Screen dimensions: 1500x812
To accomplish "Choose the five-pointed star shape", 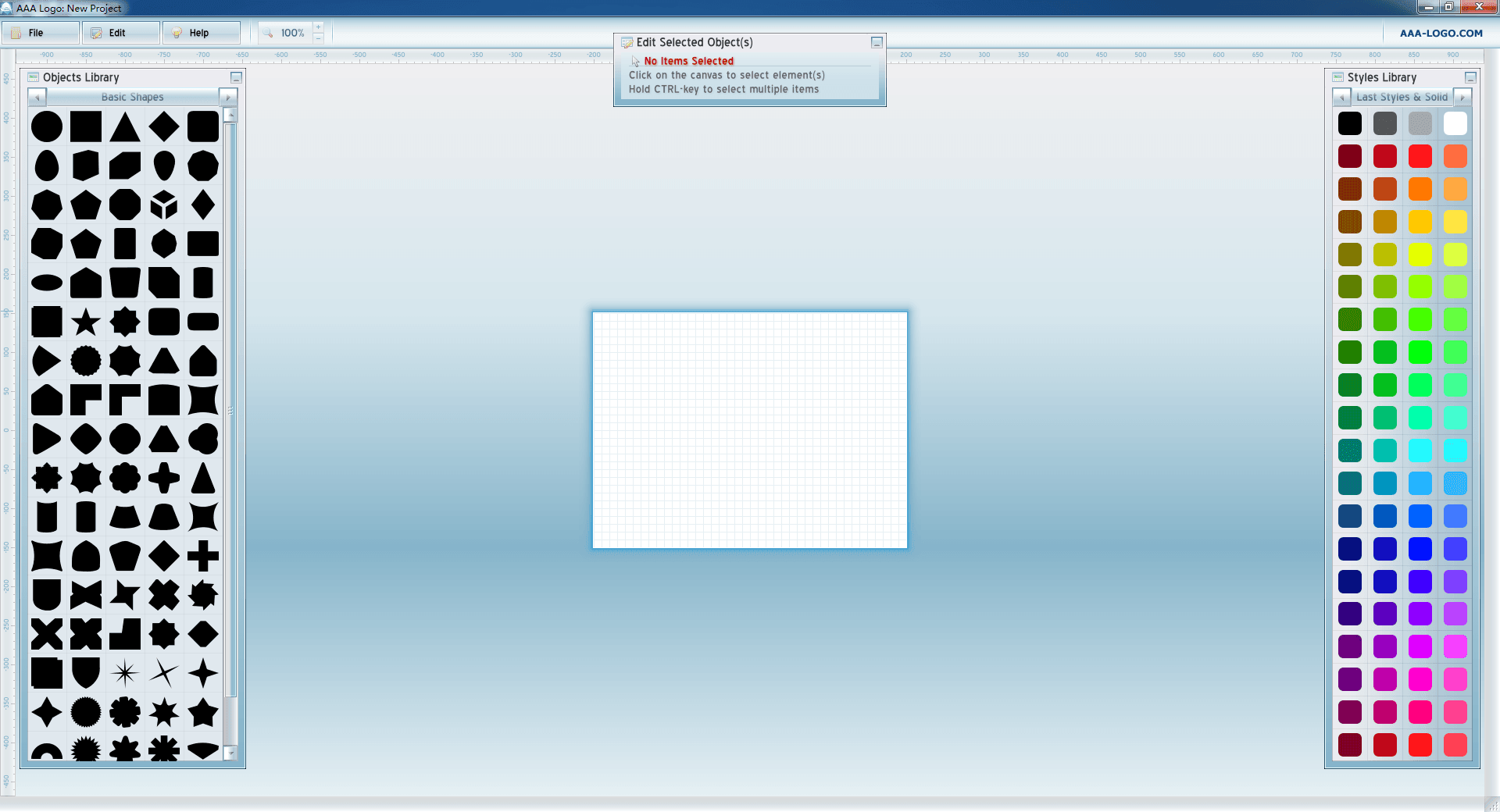I will tap(86, 322).
